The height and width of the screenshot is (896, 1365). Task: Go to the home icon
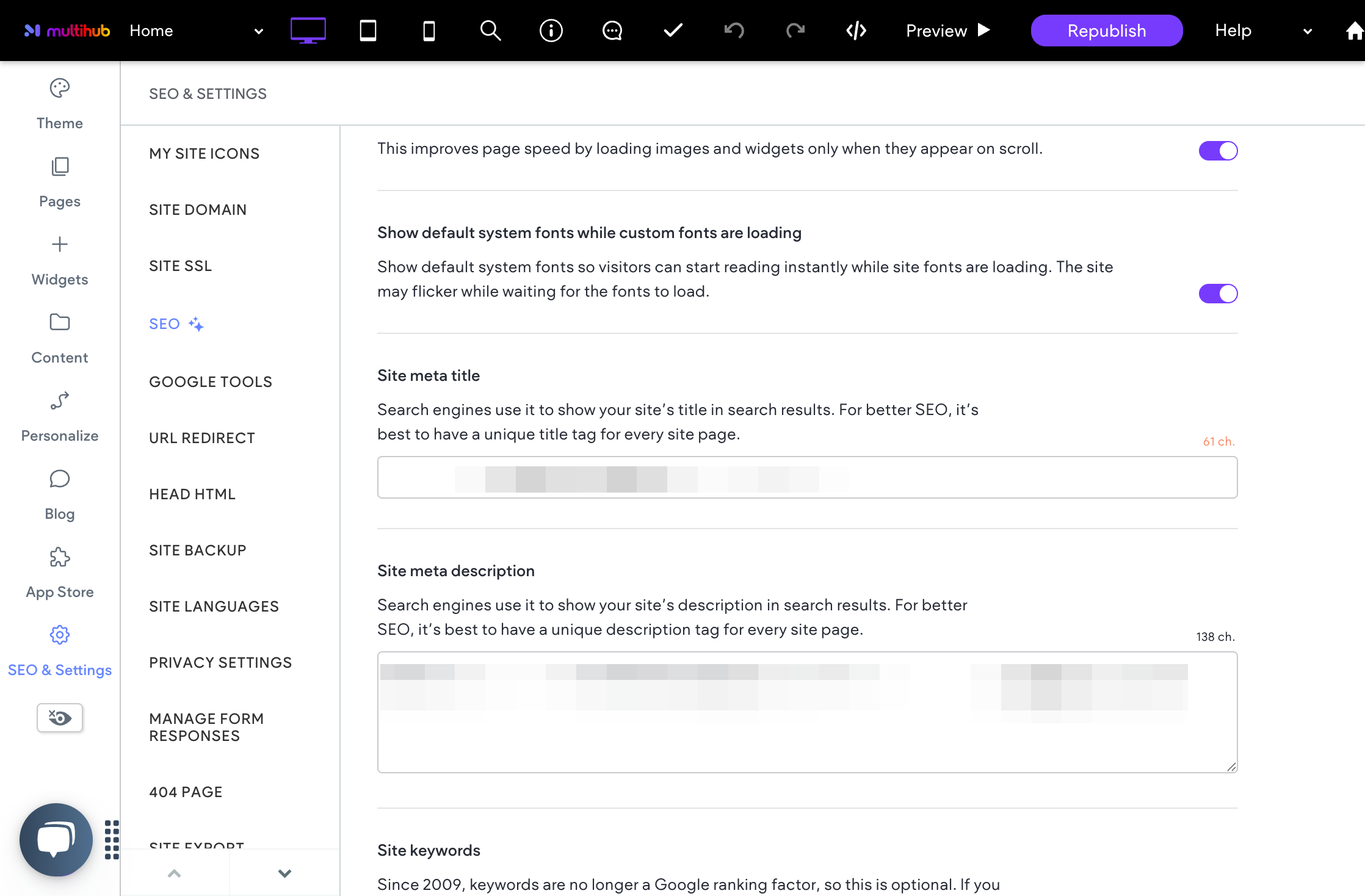coord(1354,31)
